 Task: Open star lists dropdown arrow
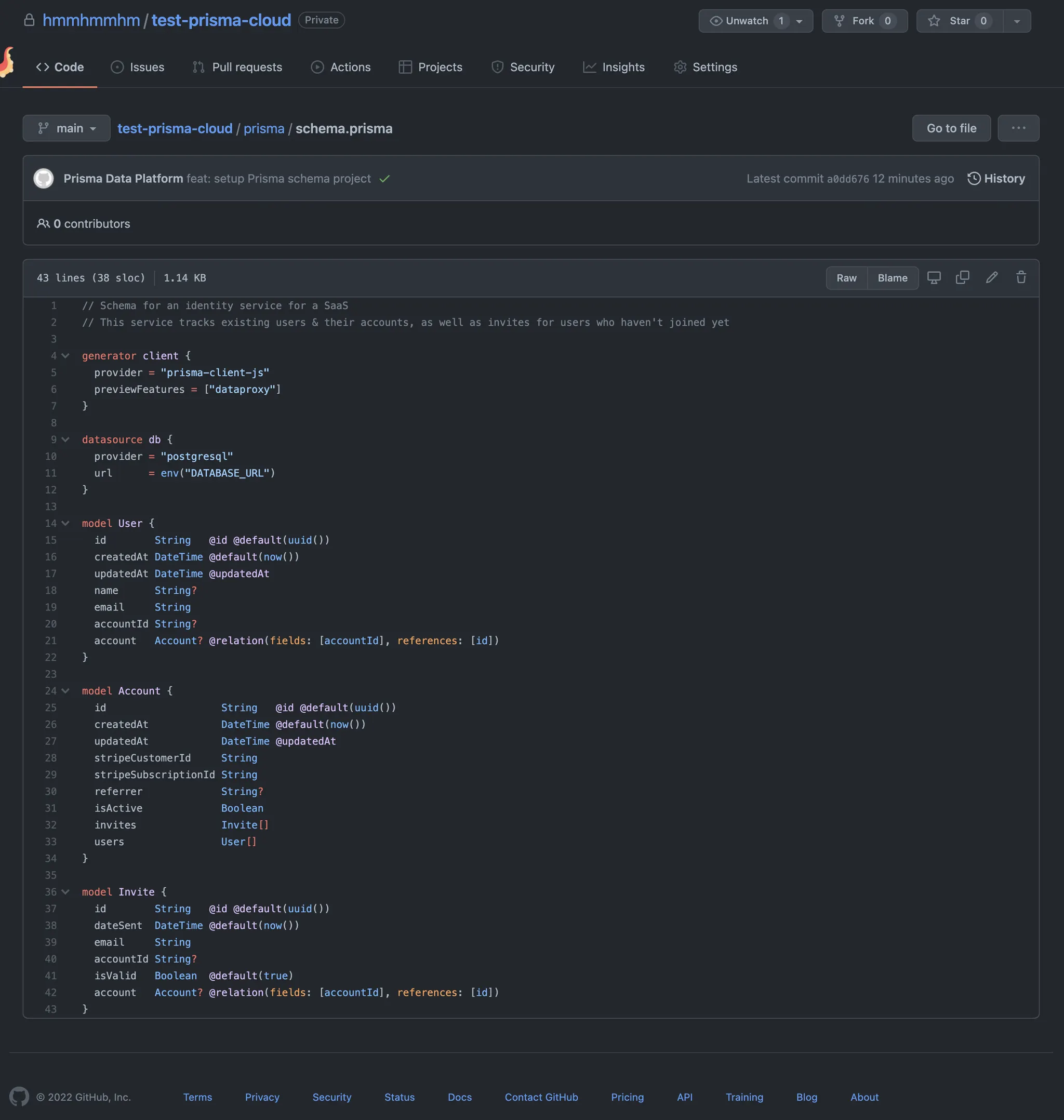[x=1017, y=21]
